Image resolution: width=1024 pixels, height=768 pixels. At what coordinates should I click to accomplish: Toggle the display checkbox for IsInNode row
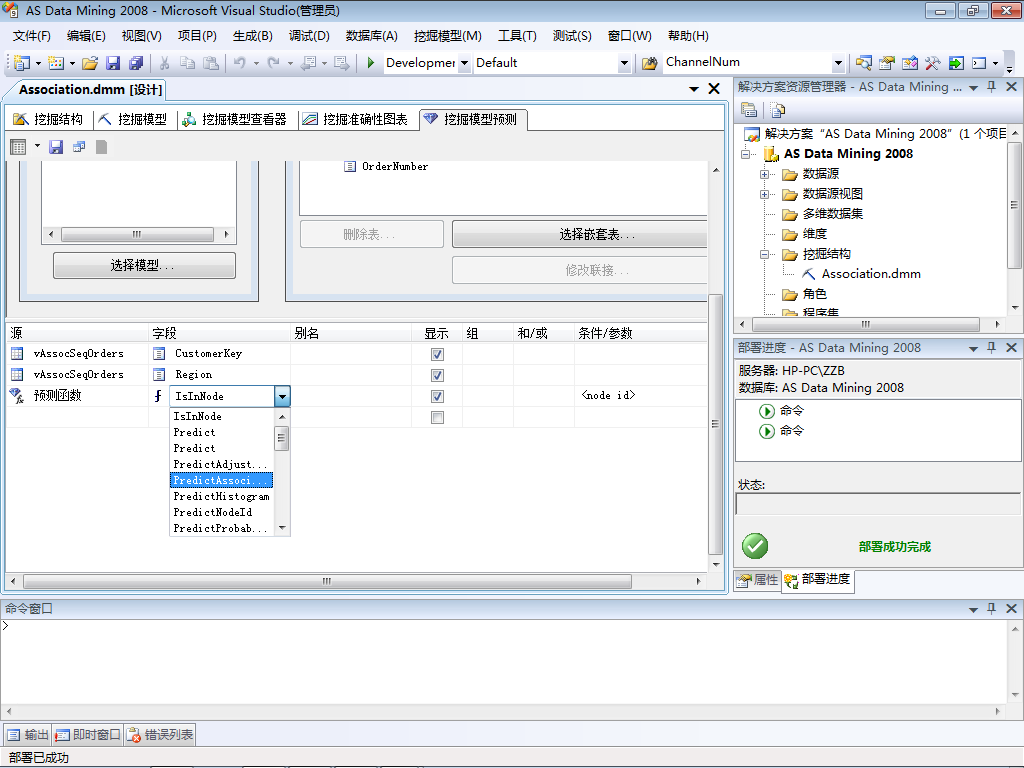438,396
